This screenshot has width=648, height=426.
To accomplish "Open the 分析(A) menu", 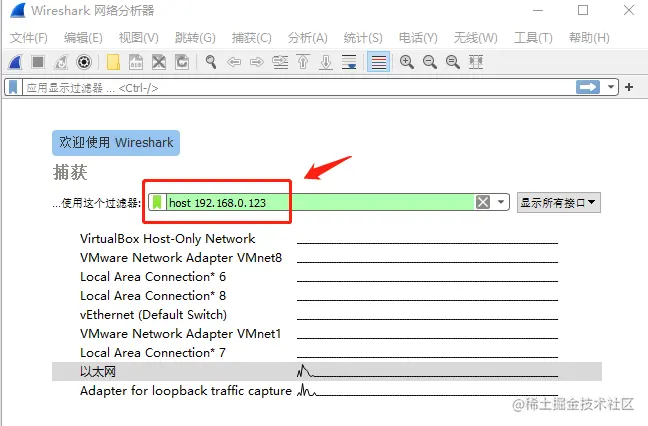I will point(307,38).
